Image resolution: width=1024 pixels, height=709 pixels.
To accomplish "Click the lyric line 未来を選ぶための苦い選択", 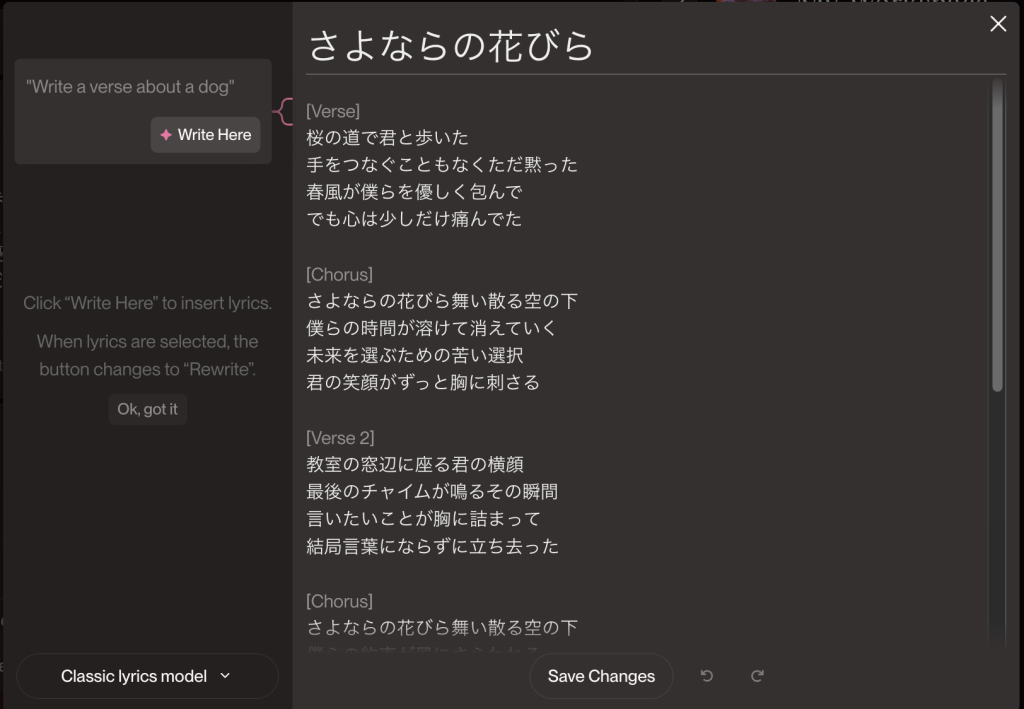I will tap(414, 355).
